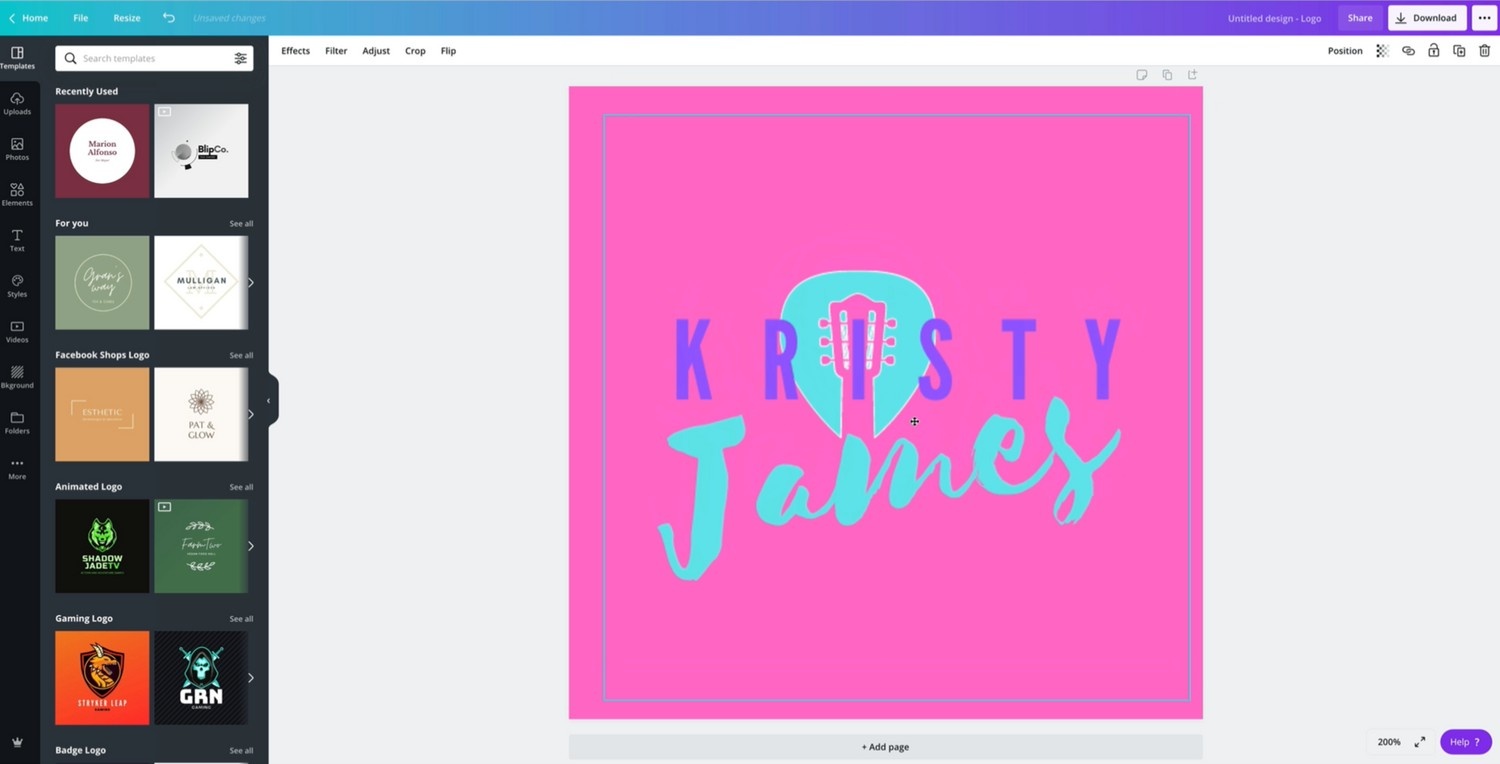1500x764 pixels.
Task: Open the Bkground panel
Action: pos(17,377)
